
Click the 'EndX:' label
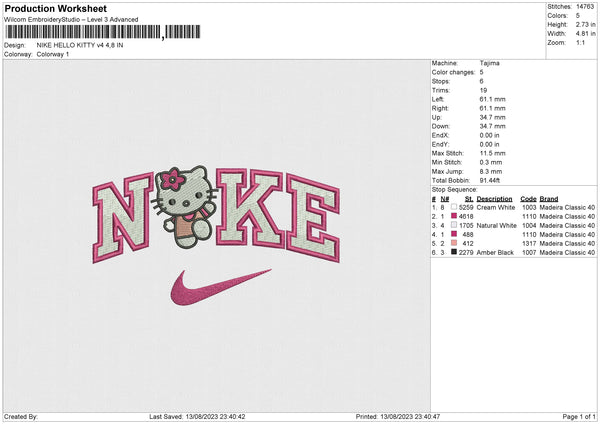pyautogui.click(x=440, y=135)
